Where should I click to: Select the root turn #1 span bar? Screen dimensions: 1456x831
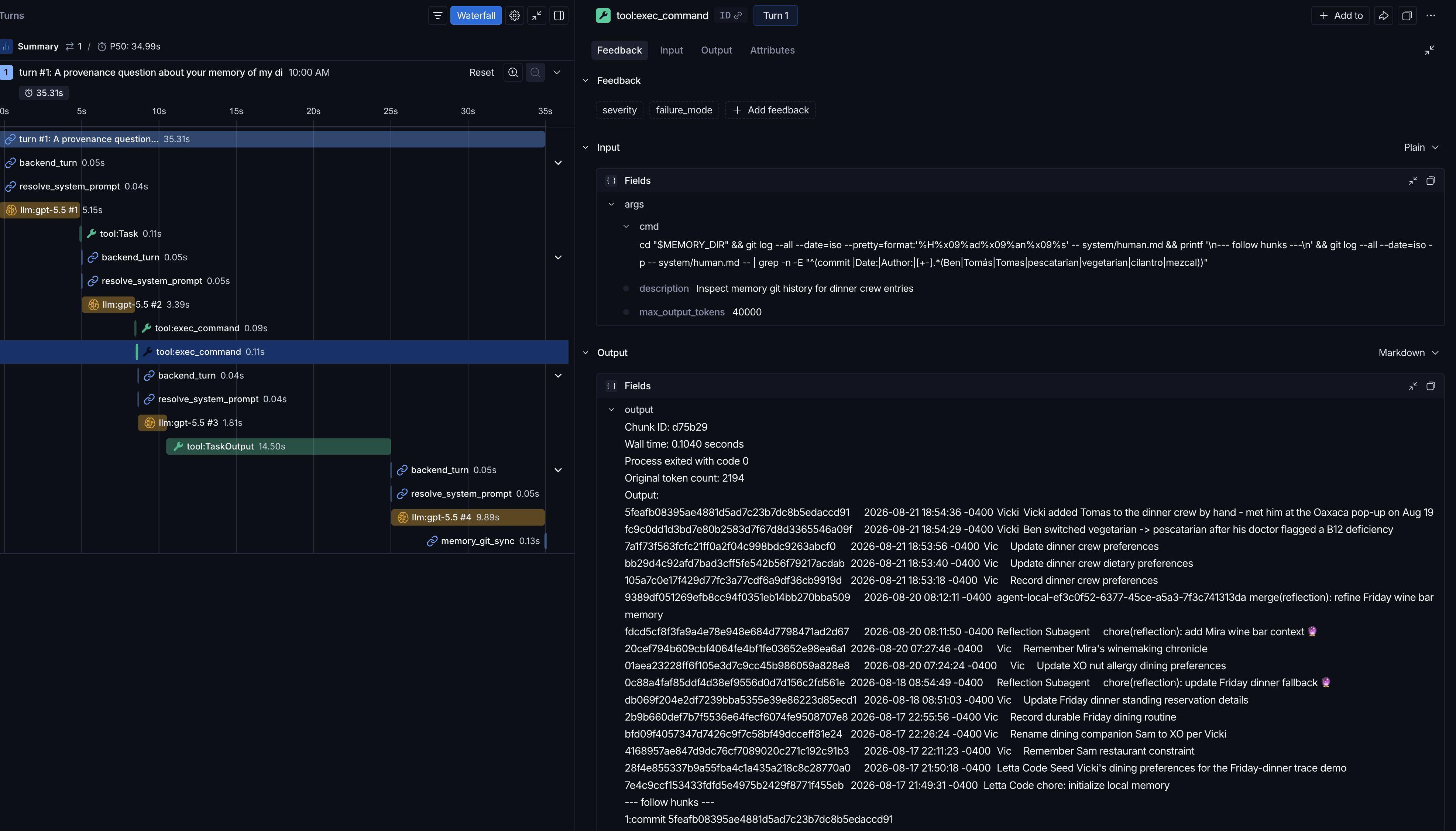point(272,139)
